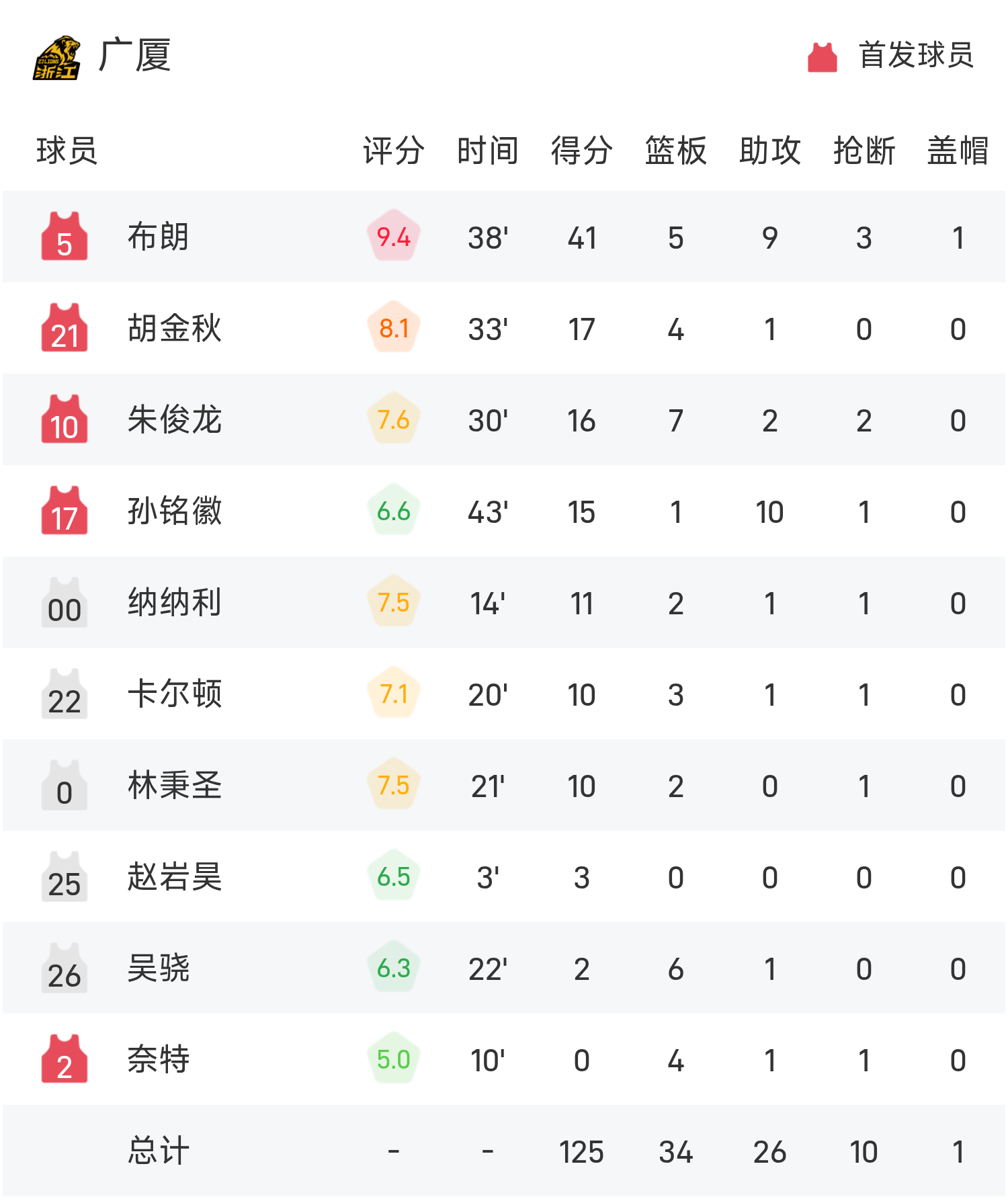Click the 总计 totals row label
Image resolution: width=1008 pixels, height=1199 pixels.
159,1151
